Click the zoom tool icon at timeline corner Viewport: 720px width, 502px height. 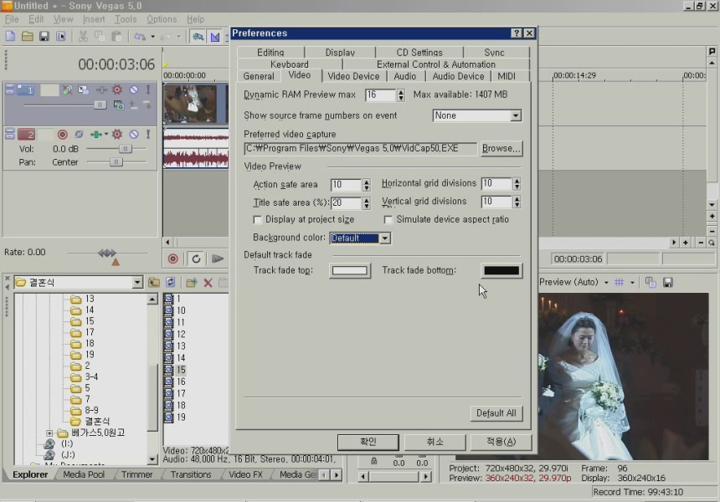[x=711, y=243]
